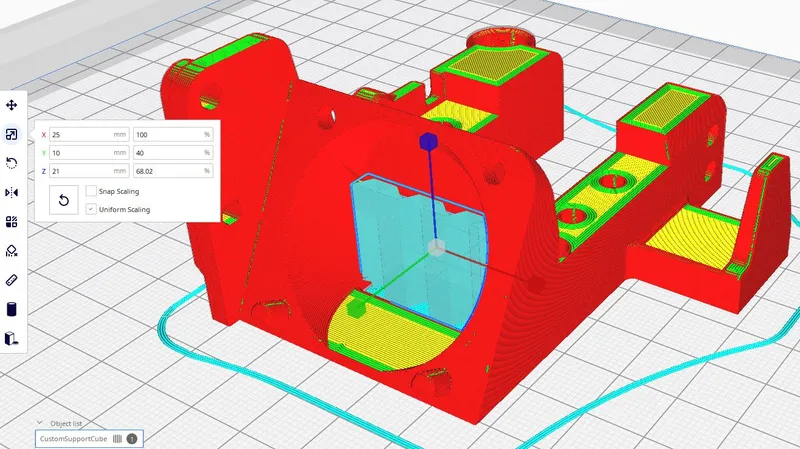Click the extruder number 1 badge
The image size is (800, 449).
tap(132, 438)
